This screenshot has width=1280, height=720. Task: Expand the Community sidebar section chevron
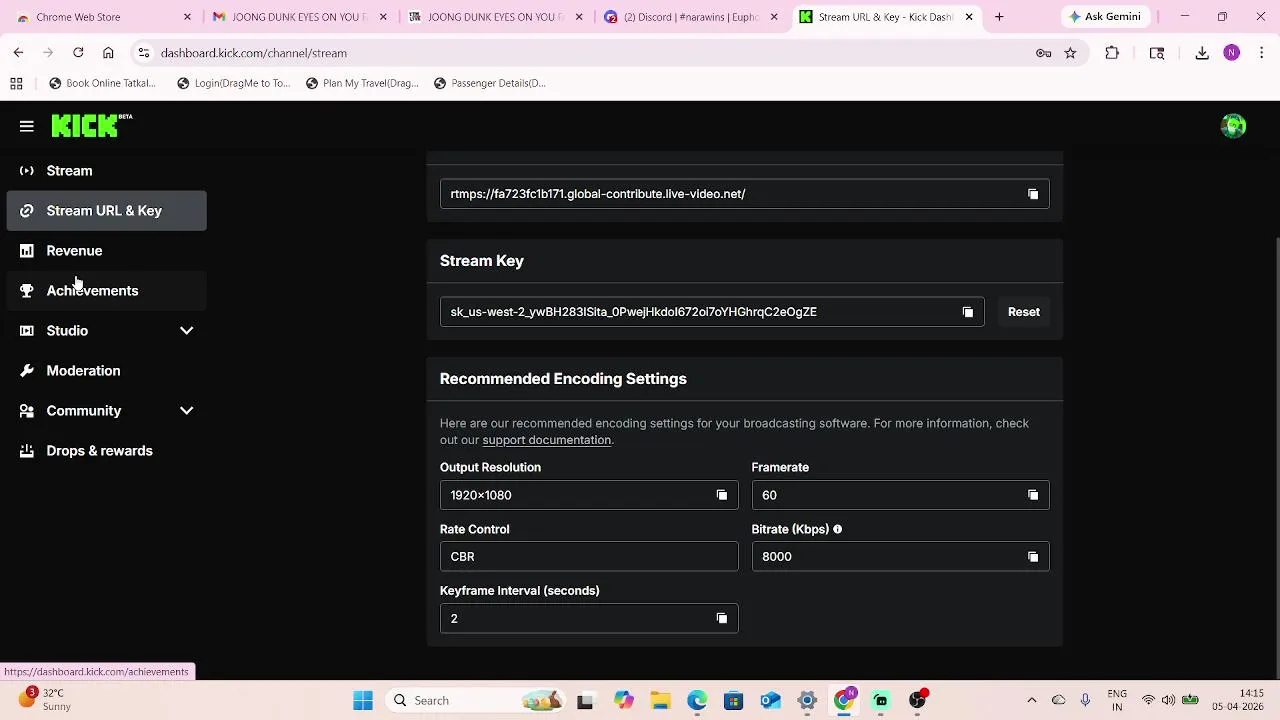[x=186, y=411]
